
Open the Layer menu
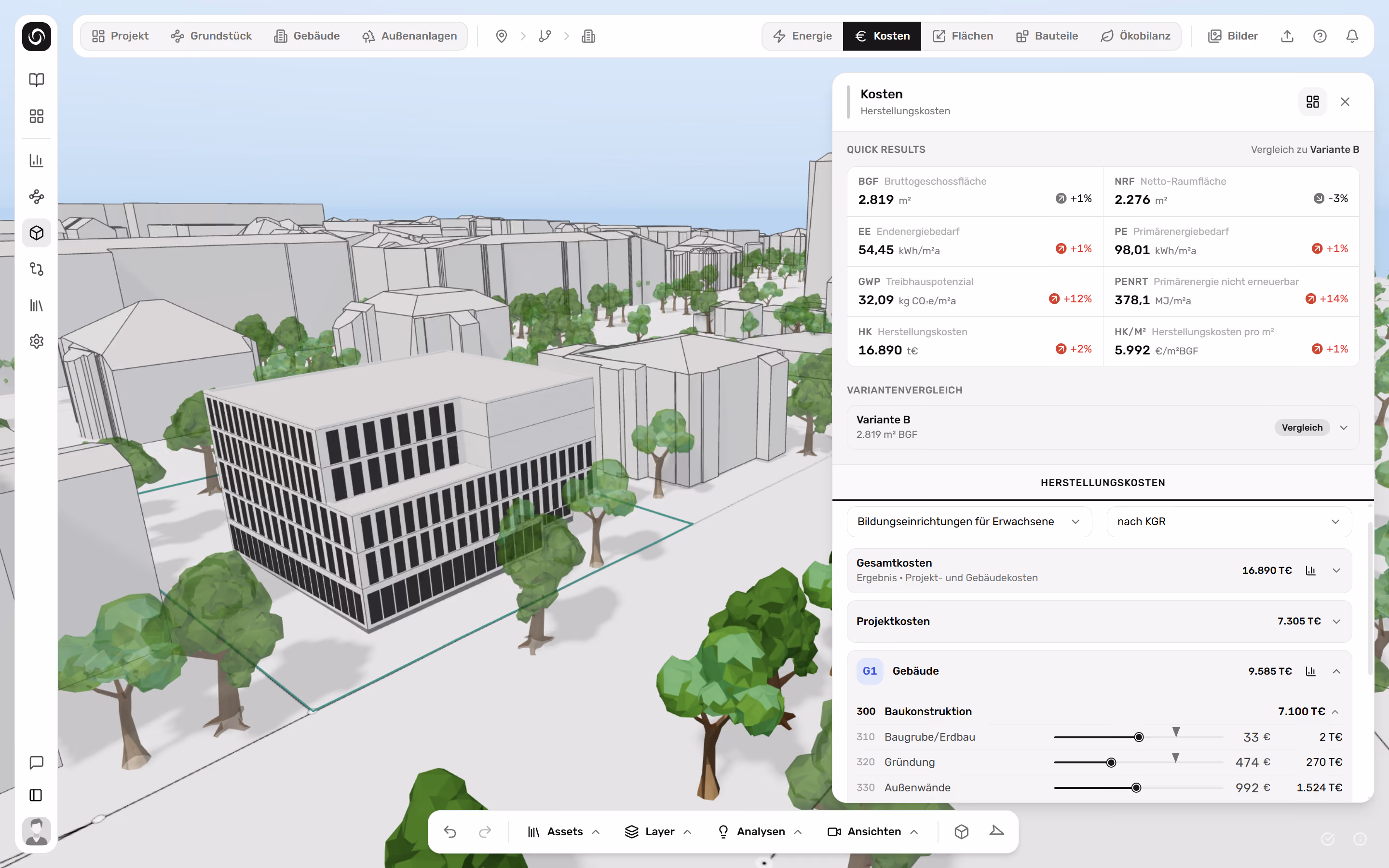coord(658,832)
